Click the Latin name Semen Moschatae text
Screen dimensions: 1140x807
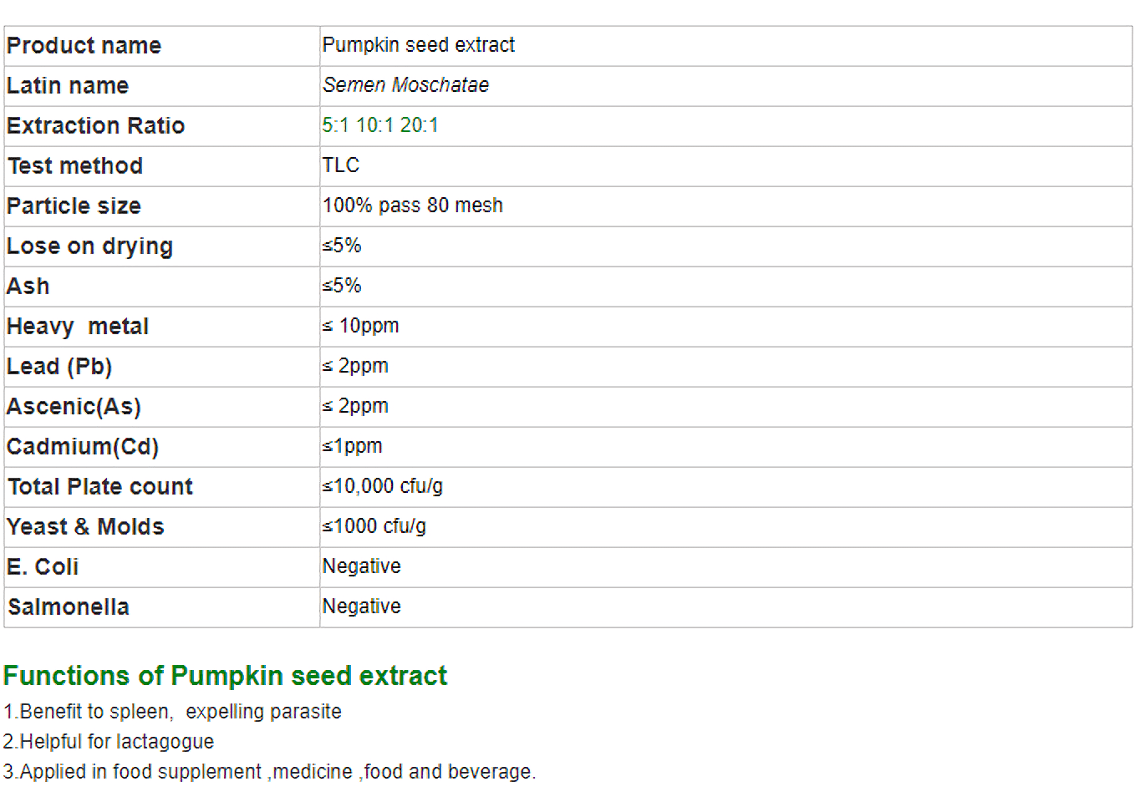pyautogui.click(x=406, y=85)
